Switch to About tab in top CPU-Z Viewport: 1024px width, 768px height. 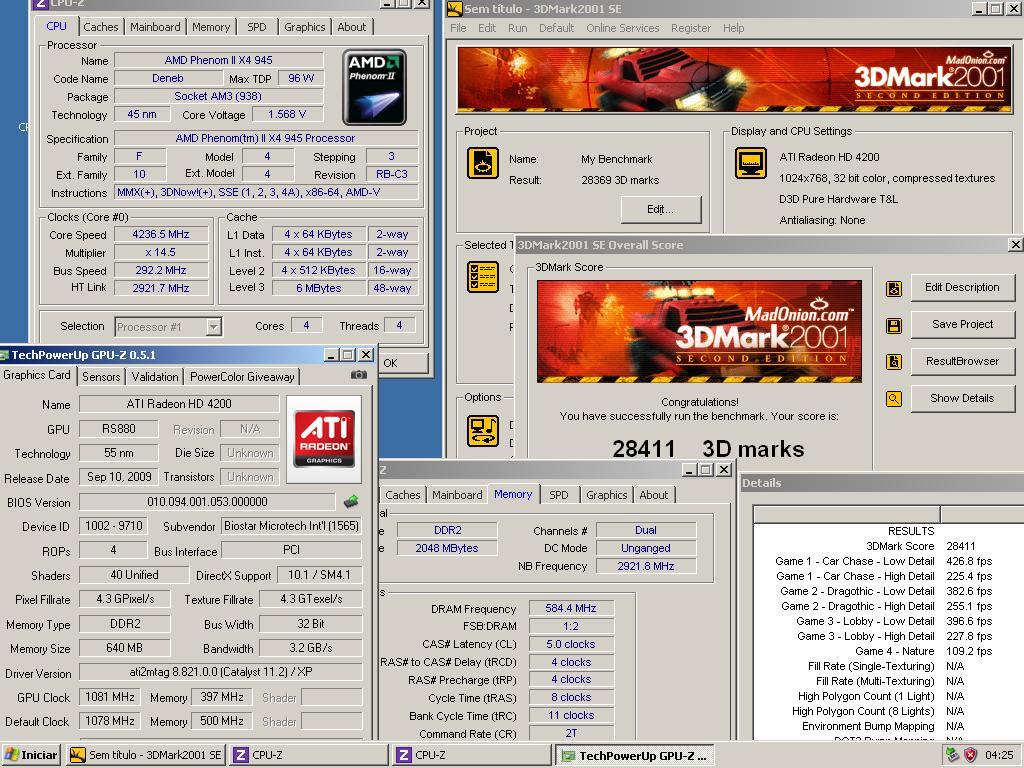point(351,27)
